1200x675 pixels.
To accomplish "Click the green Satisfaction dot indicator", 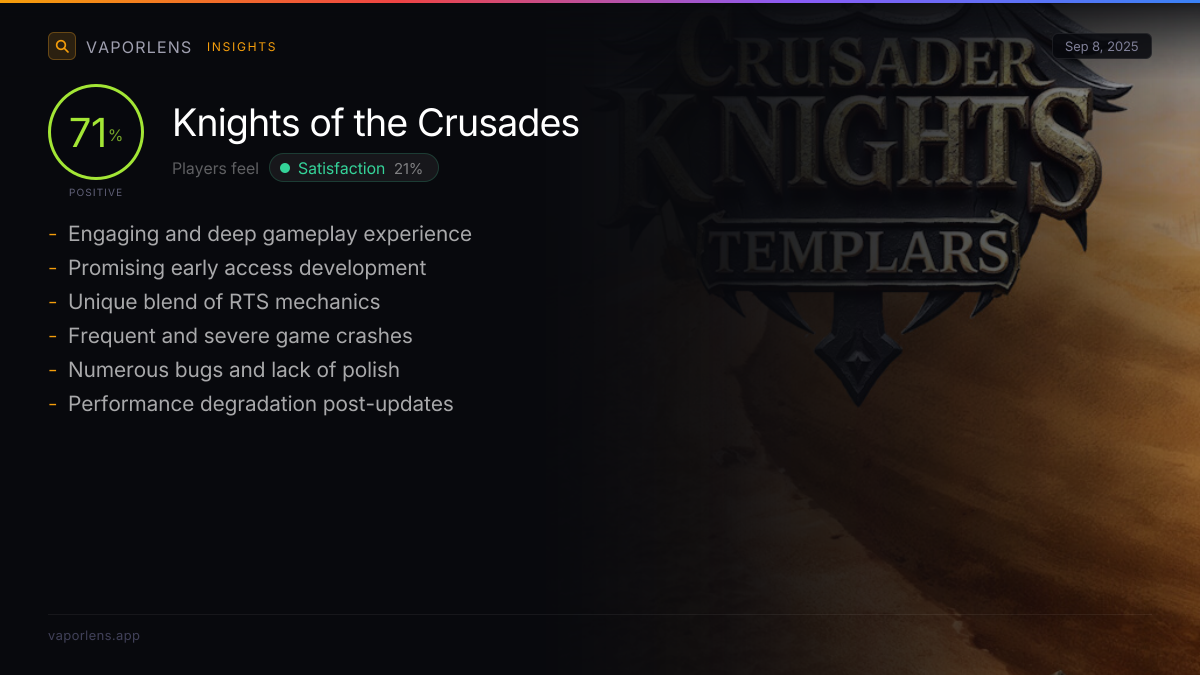I will point(285,168).
